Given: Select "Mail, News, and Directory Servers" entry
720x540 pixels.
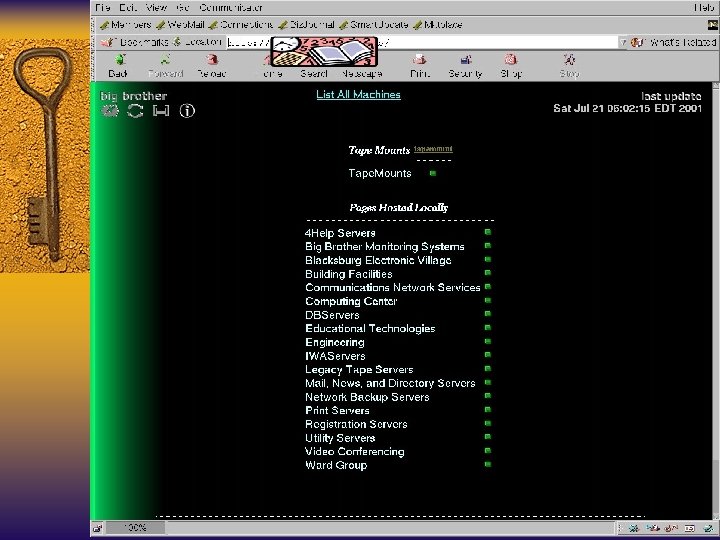Looking at the screenshot, I should [390, 383].
